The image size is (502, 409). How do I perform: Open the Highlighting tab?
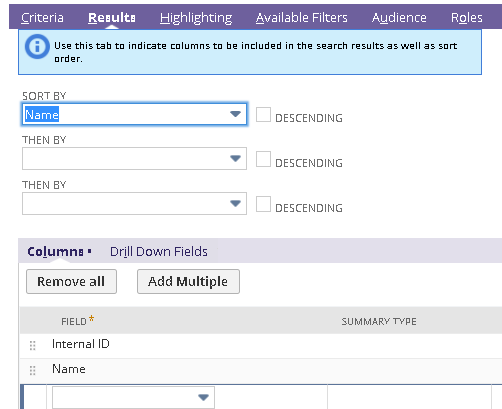coord(196,18)
